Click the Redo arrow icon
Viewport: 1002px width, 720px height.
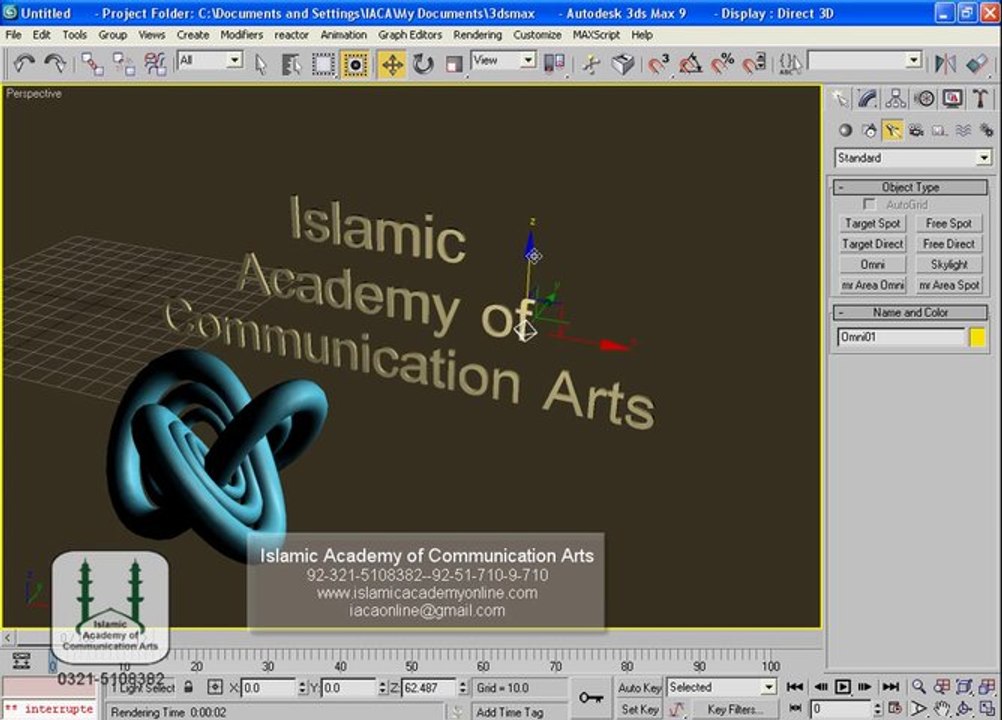[x=54, y=63]
